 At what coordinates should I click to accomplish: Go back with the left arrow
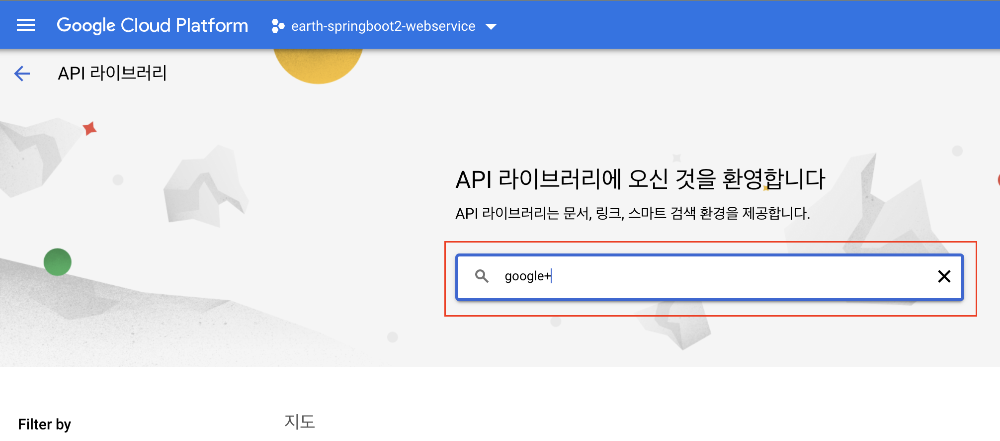[x=22, y=74]
